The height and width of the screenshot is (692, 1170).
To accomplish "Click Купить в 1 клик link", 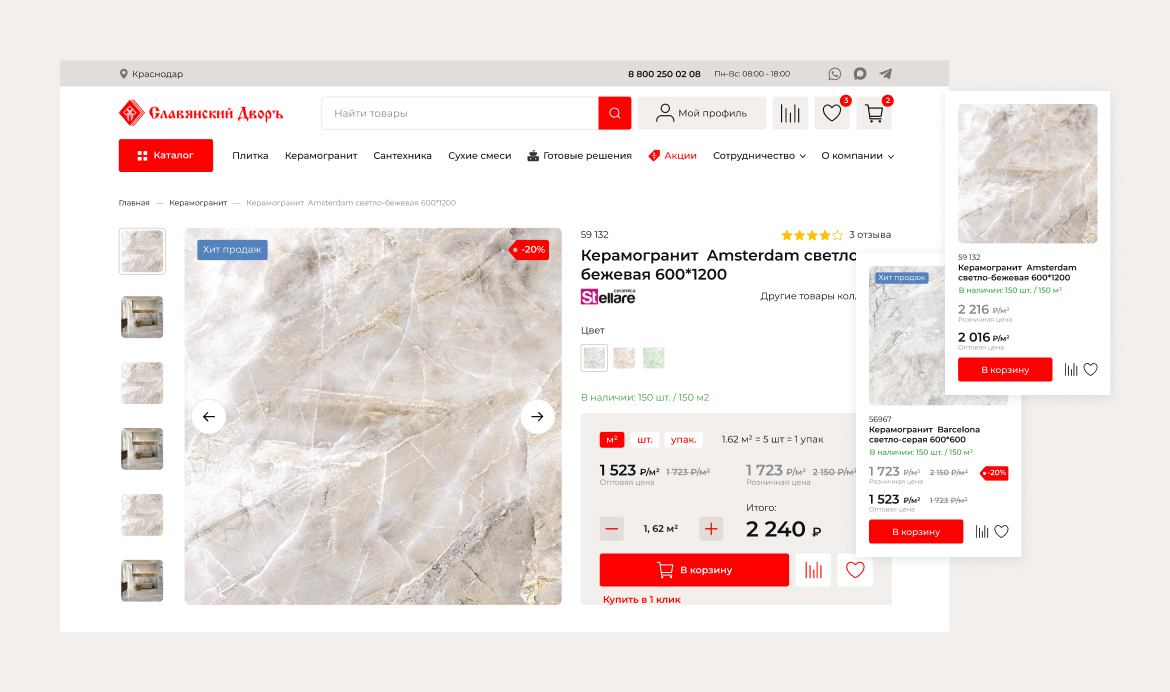I will 642,599.
